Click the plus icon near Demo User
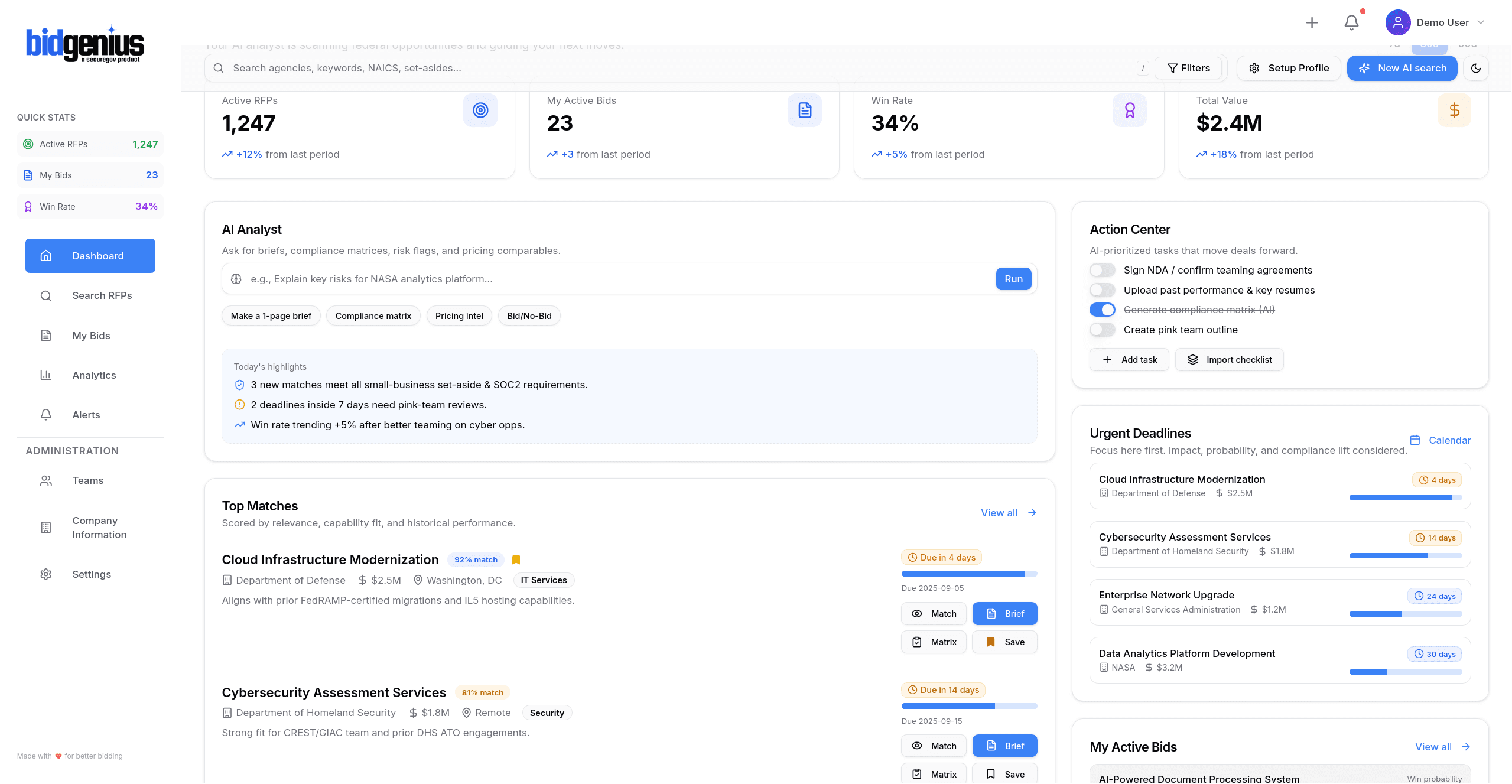Image resolution: width=1512 pixels, height=784 pixels. point(1311,22)
